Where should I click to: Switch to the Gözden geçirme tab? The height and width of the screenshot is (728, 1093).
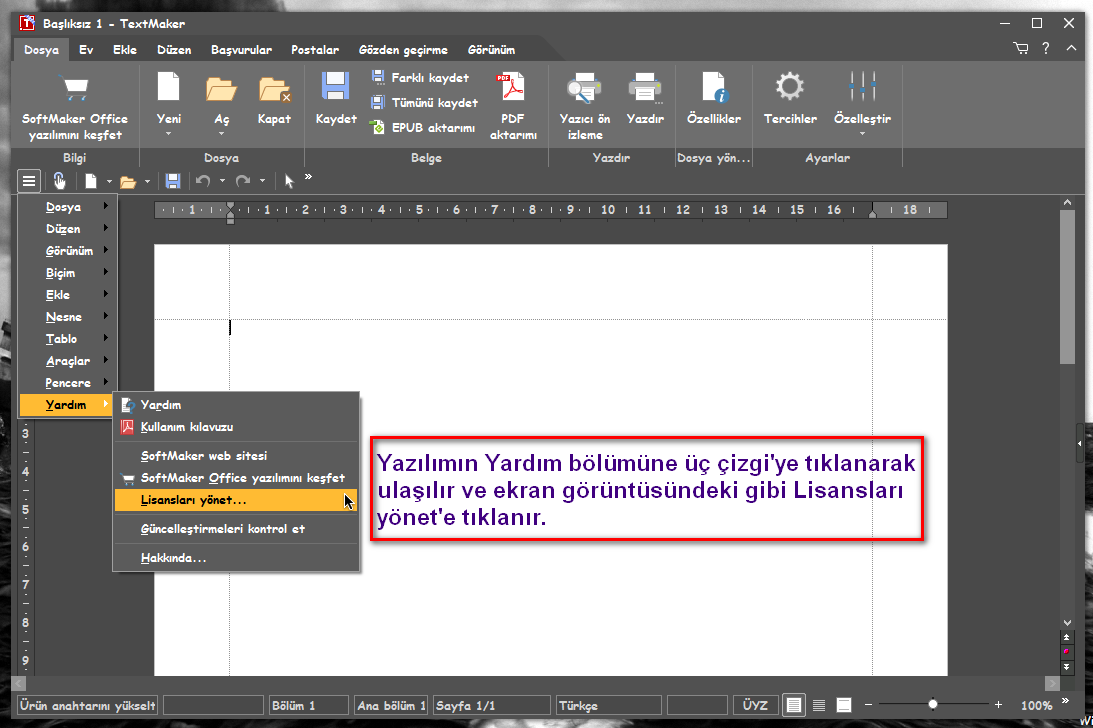[403, 50]
